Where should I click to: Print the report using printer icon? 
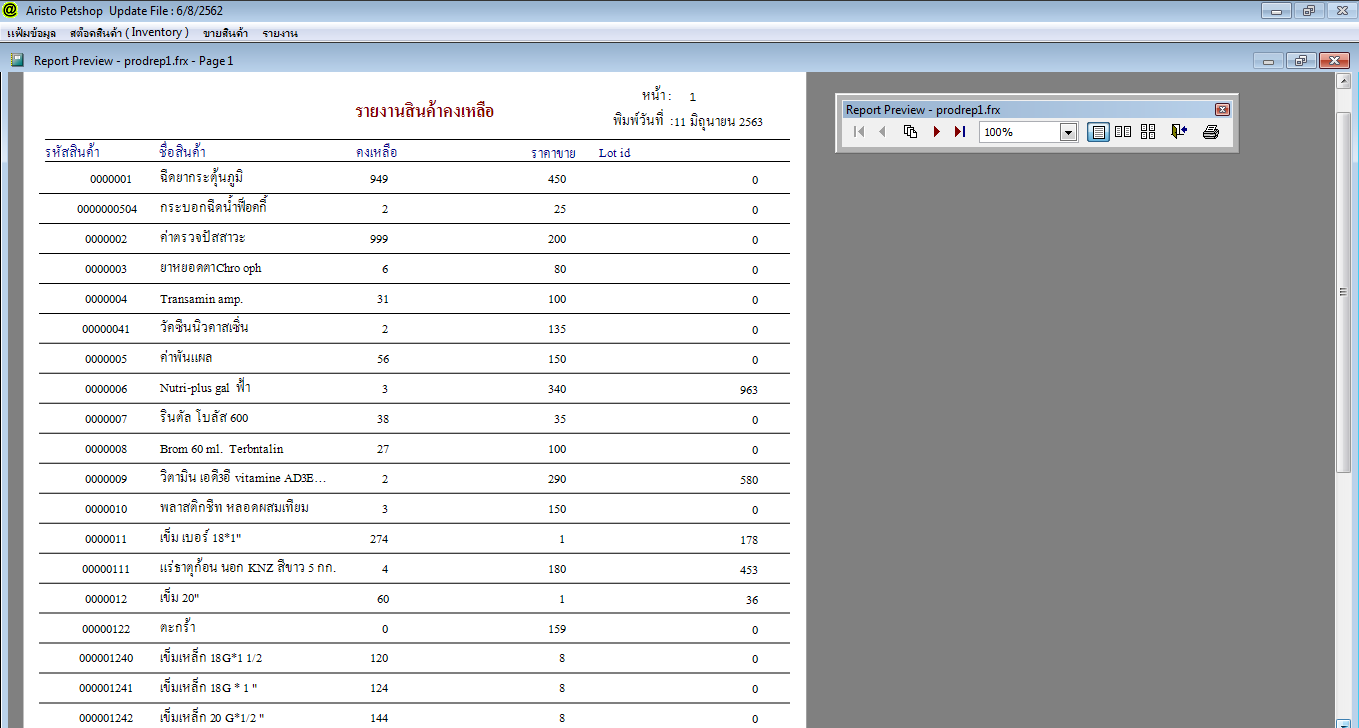pos(1210,132)
